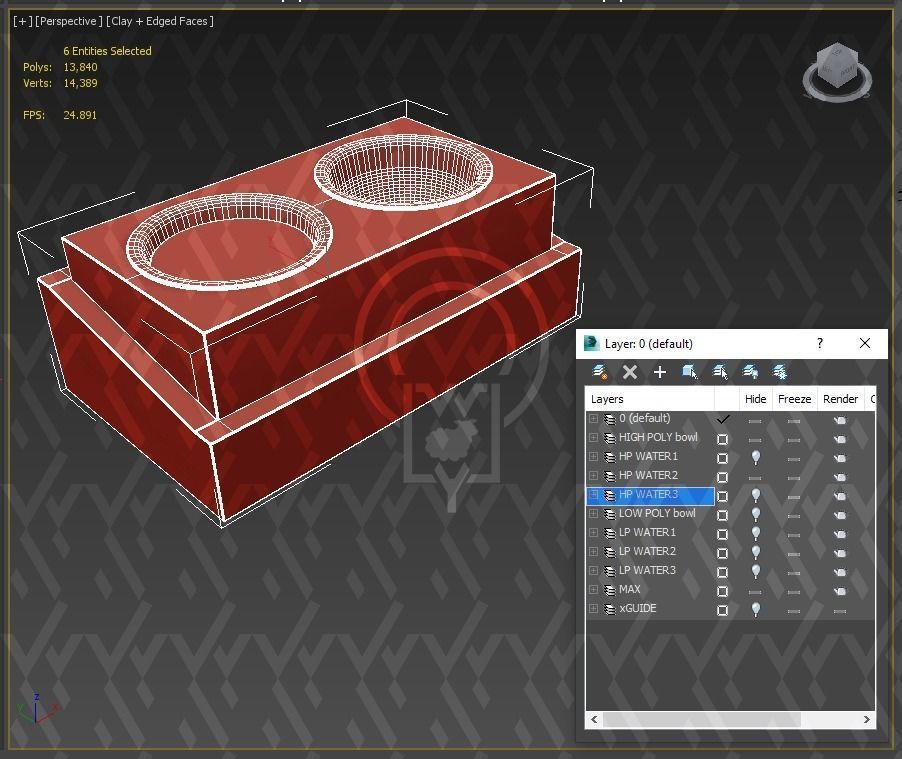Toggle render teapot for 0 (default) layer

click(x=840, y=421)
